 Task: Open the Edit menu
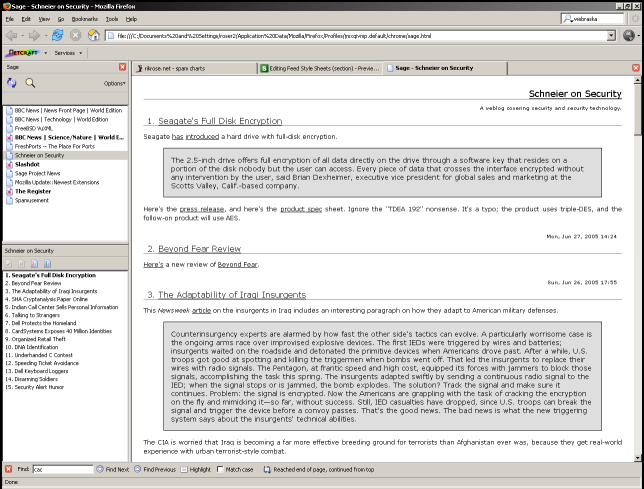click(x=26, y=19)
